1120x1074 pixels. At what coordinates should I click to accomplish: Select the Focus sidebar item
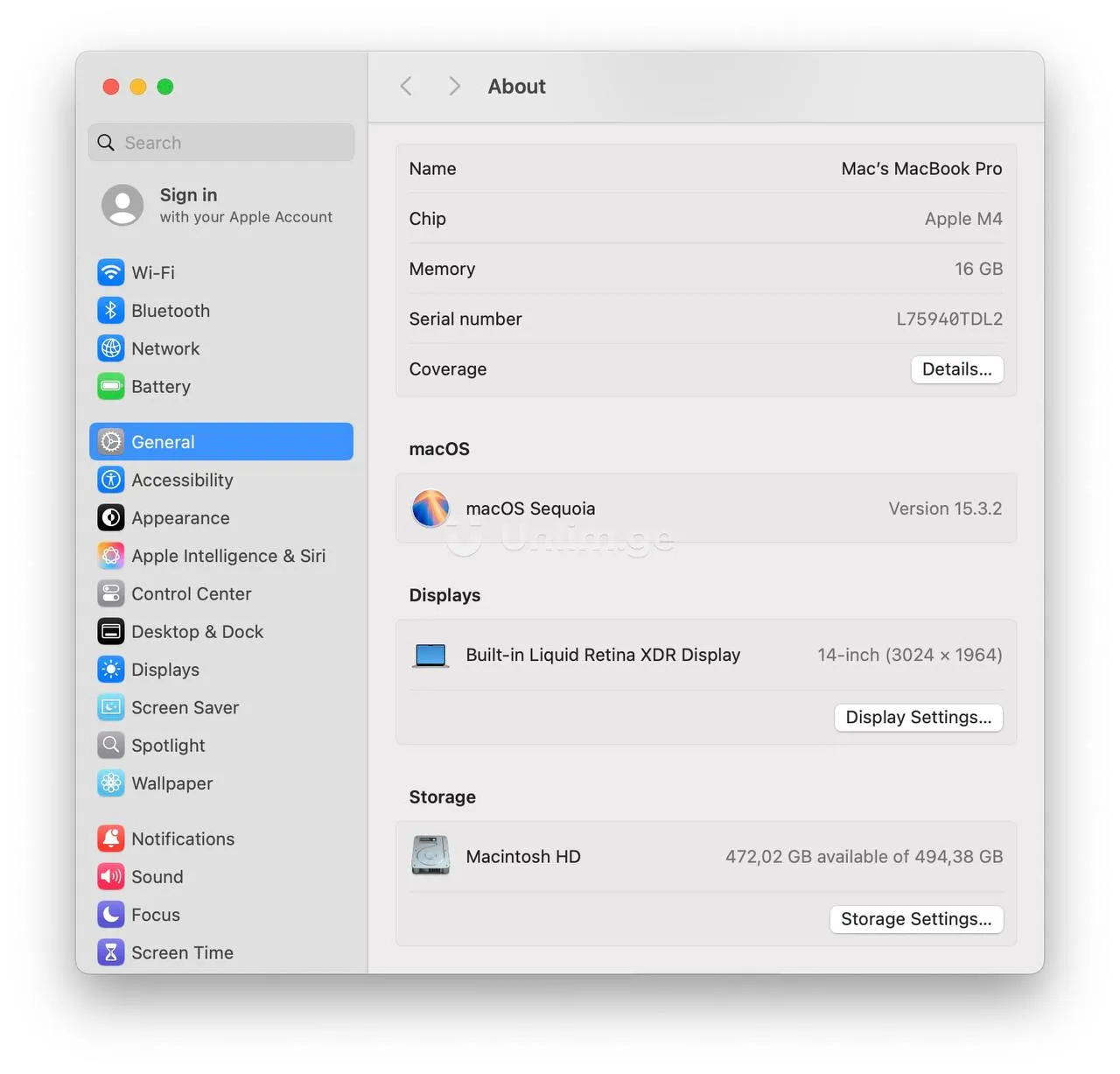point(155,915)
